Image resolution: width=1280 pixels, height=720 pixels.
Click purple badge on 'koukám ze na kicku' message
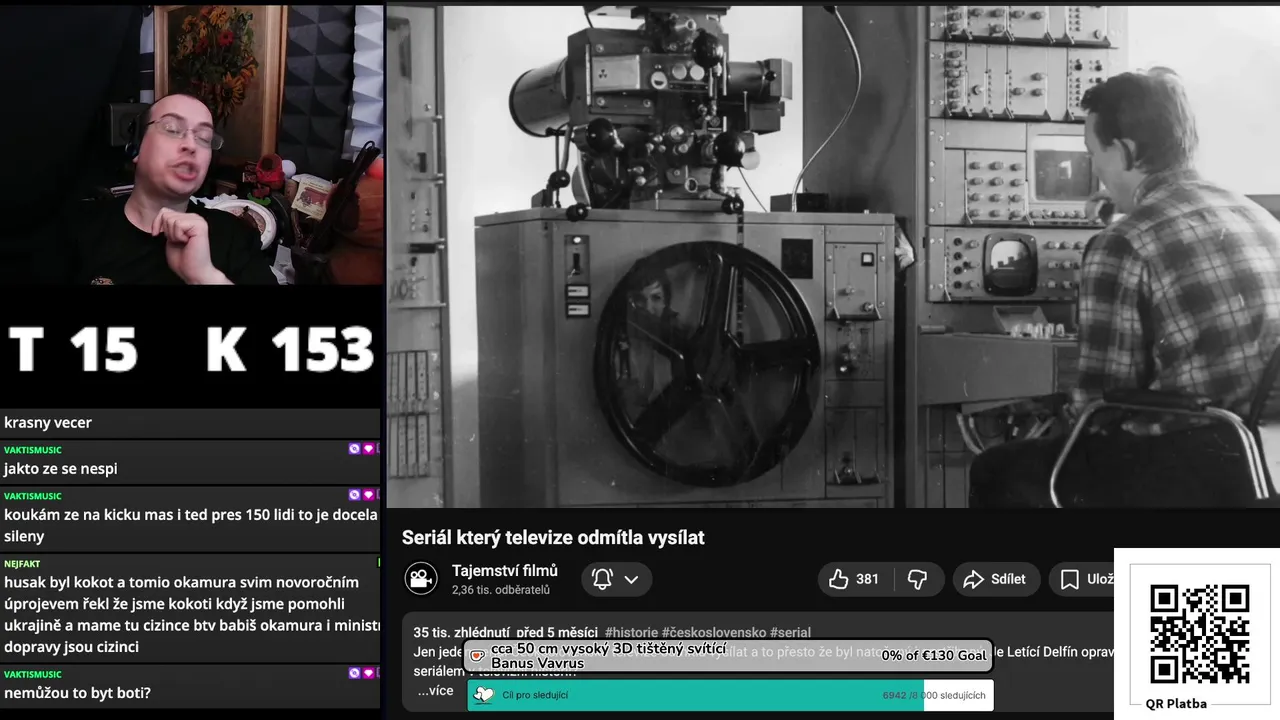pyautogui.click(x=354, y=495)
